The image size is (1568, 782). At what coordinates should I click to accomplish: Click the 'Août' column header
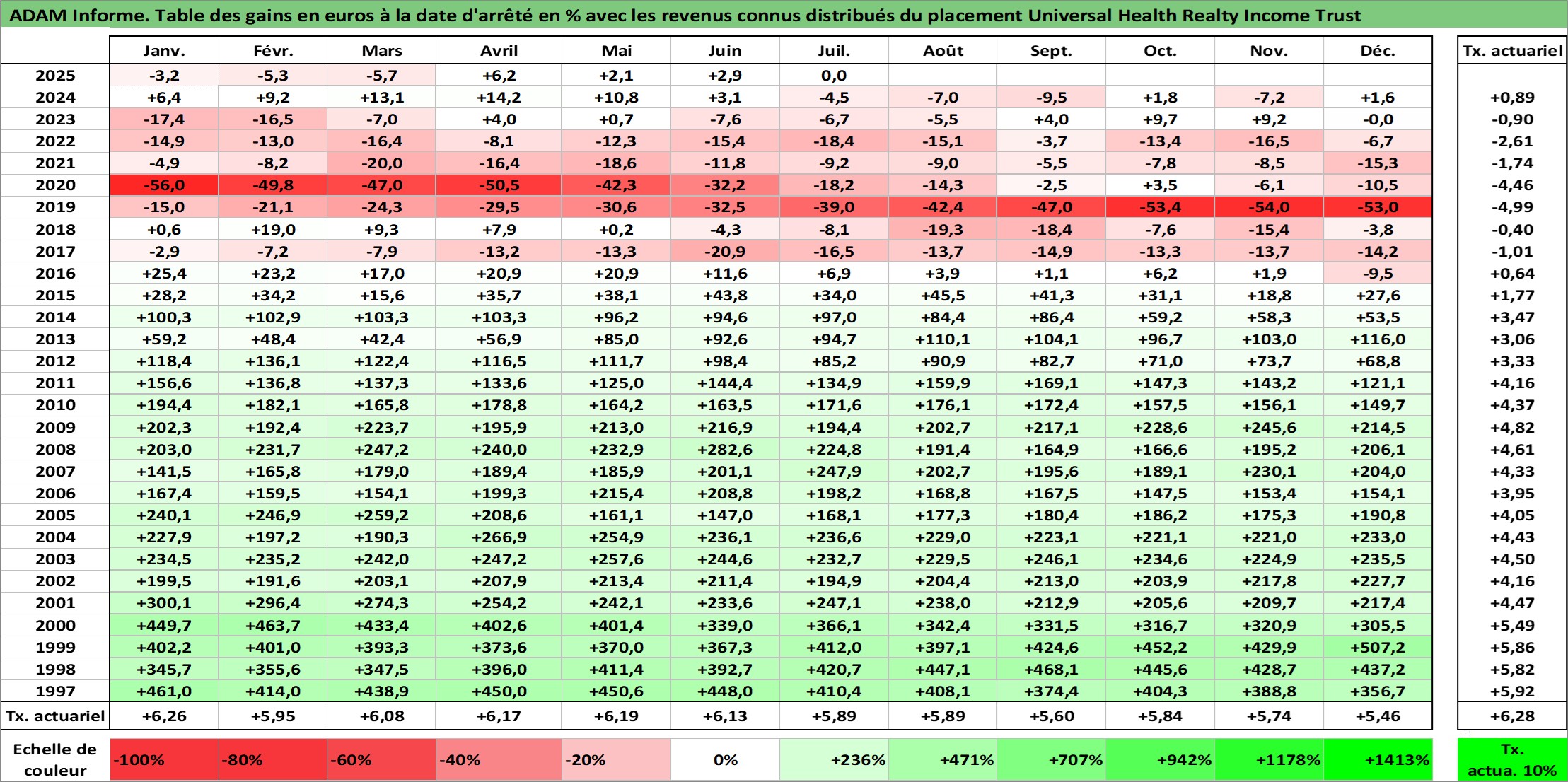point(943,51)
